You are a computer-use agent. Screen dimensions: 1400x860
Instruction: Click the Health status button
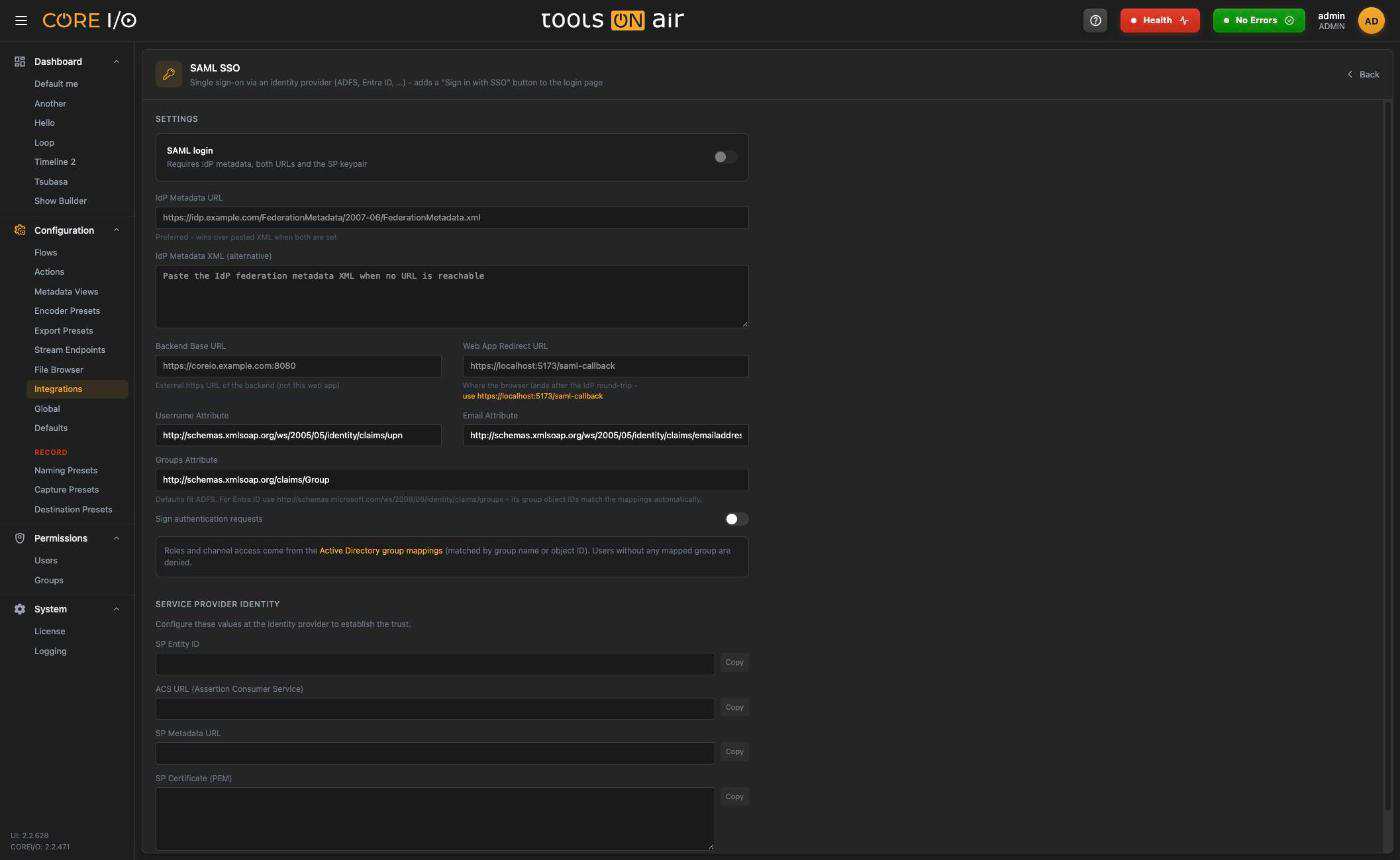point(1160,20)
